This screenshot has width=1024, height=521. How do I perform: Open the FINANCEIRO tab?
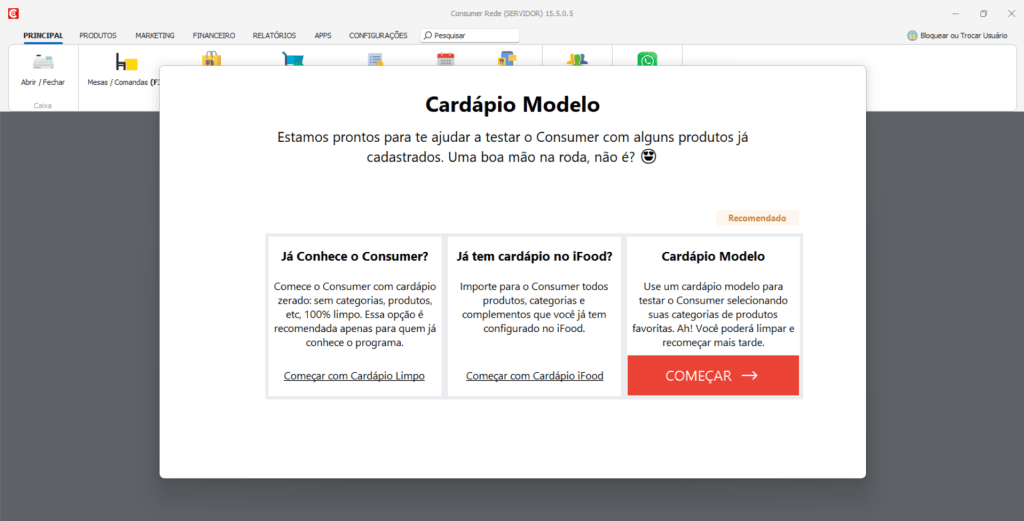214,35
